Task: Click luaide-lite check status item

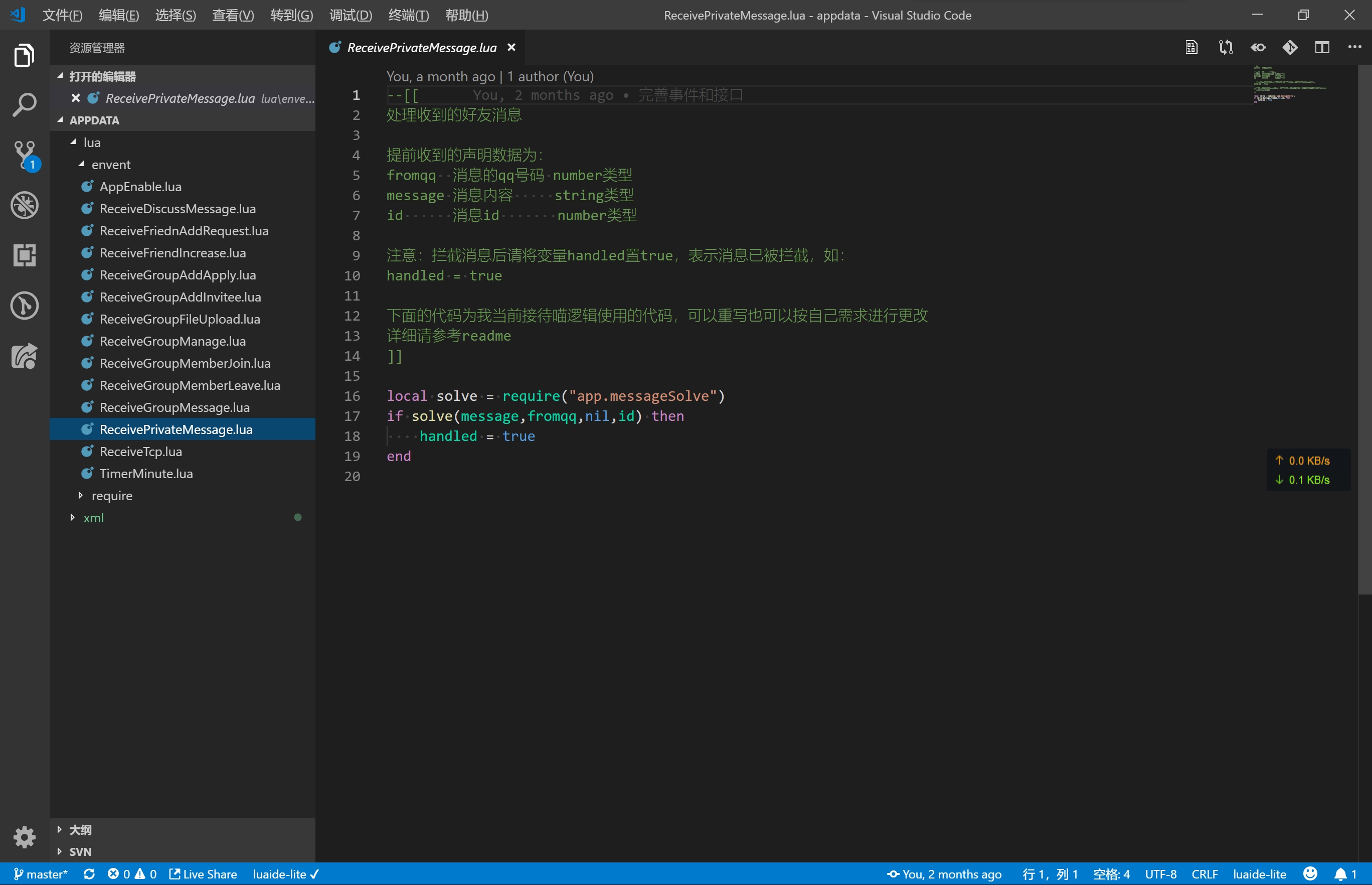Action: pyautogui.click(x=285, y=874)
